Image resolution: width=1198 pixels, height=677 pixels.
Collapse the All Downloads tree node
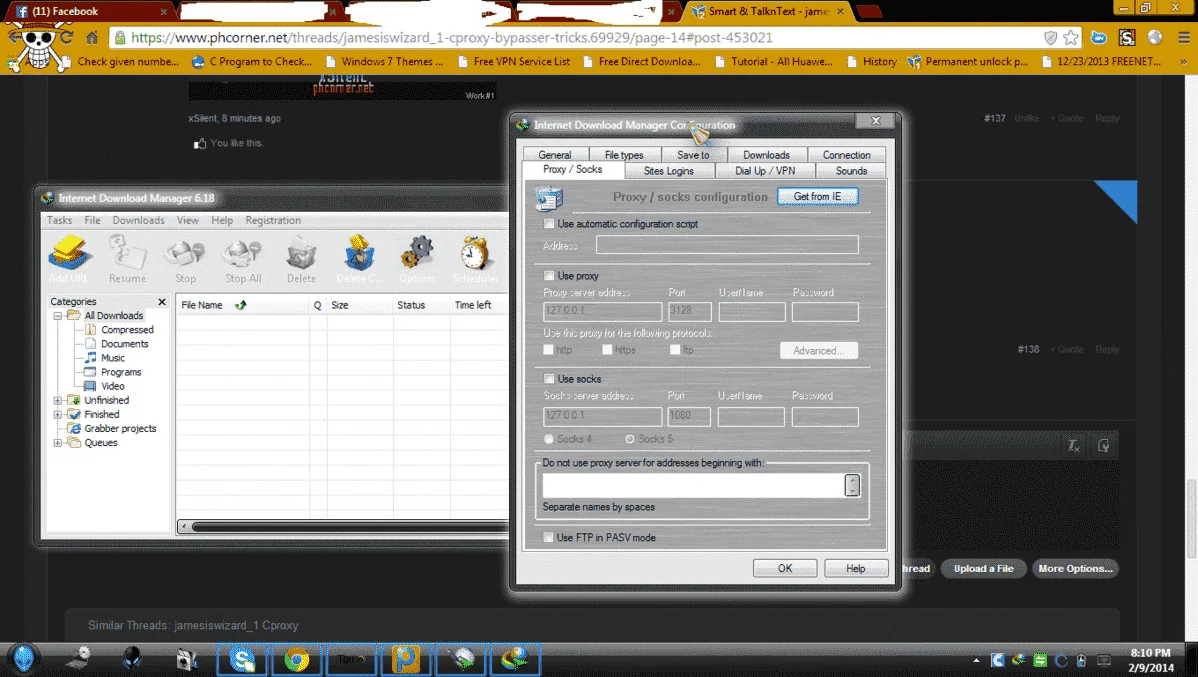pos(57,316)
